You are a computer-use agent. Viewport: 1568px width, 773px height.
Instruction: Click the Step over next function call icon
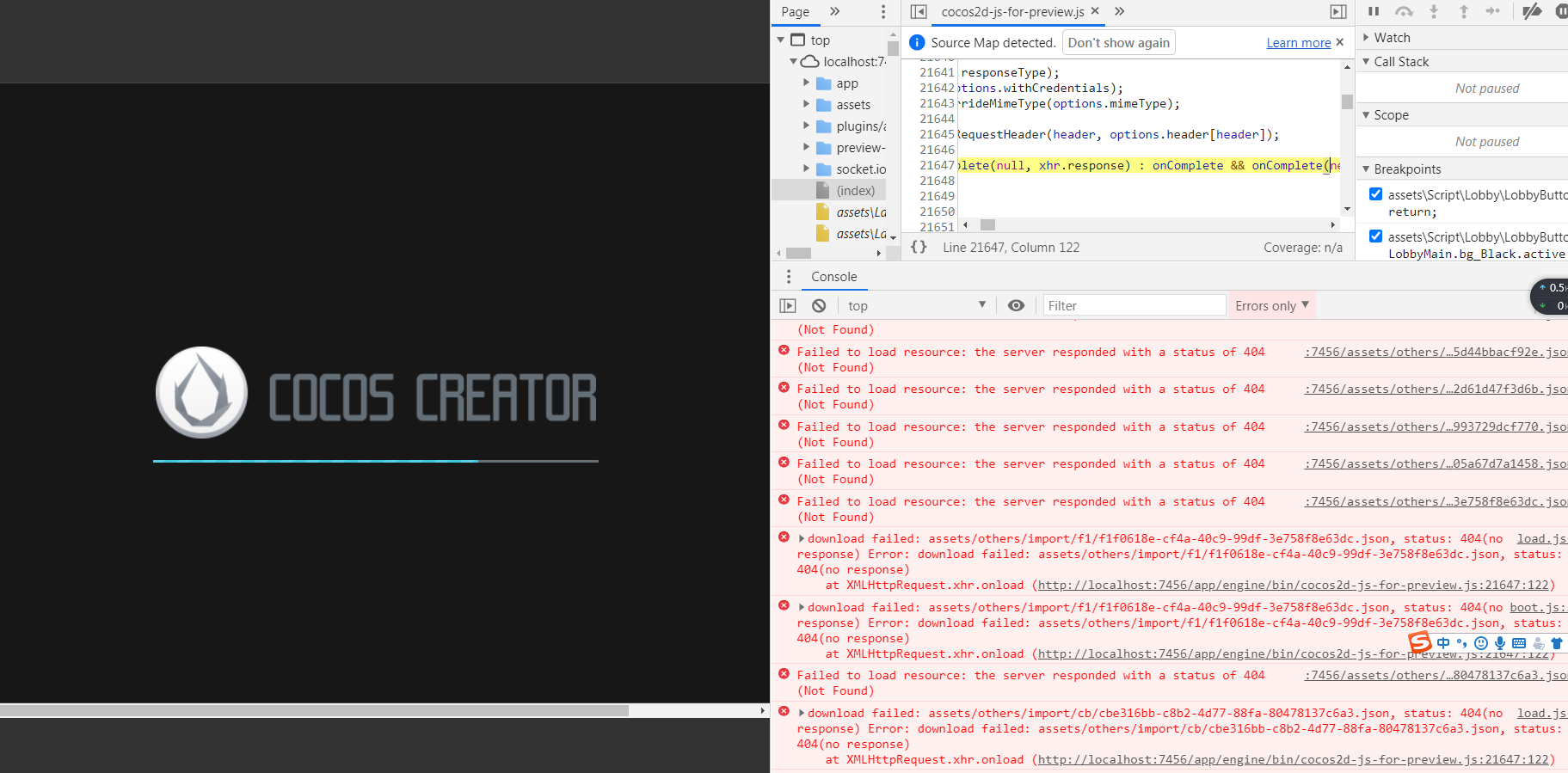click(x=1404, y=11)
